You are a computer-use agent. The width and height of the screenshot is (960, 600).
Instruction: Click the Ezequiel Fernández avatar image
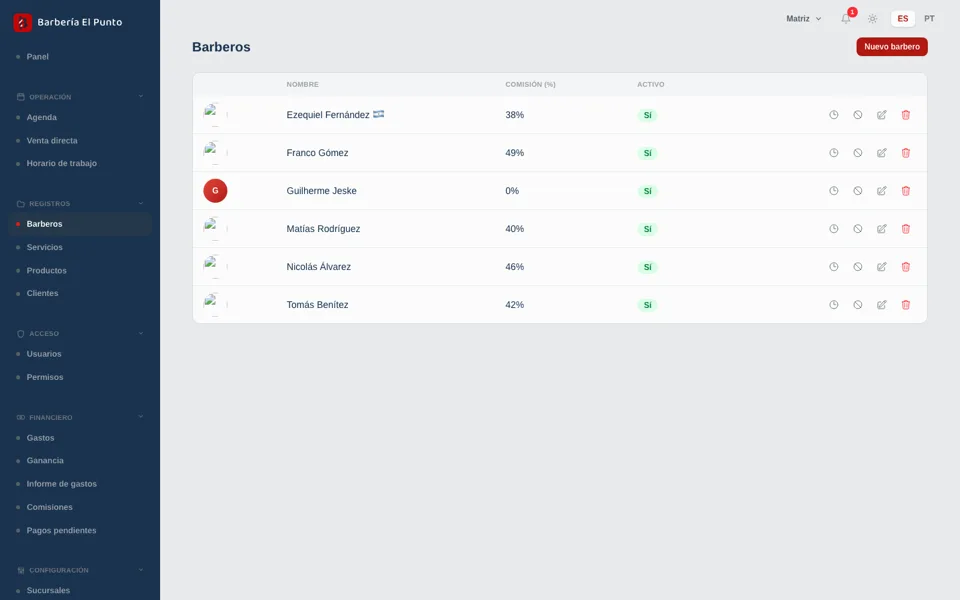[x=215, y=115]
